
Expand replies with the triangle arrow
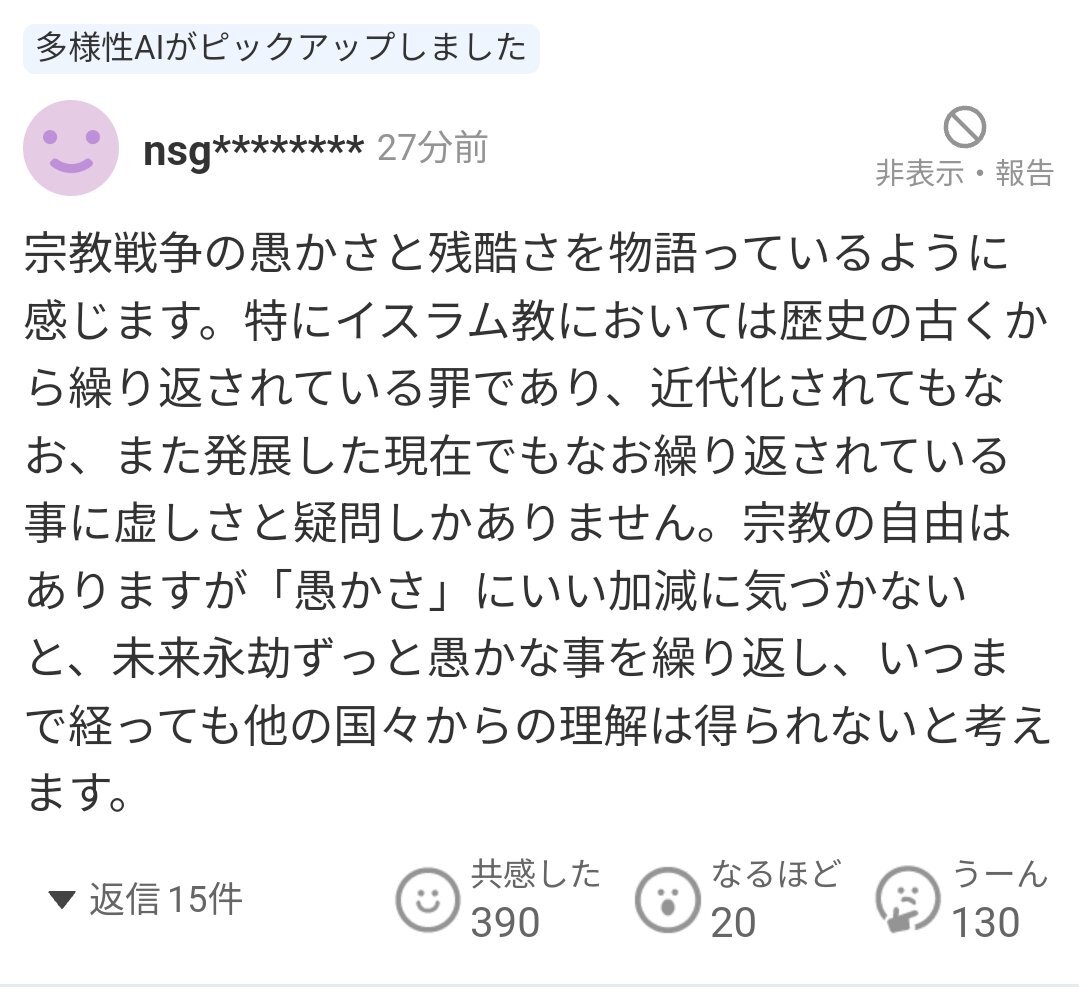(62, 900)
